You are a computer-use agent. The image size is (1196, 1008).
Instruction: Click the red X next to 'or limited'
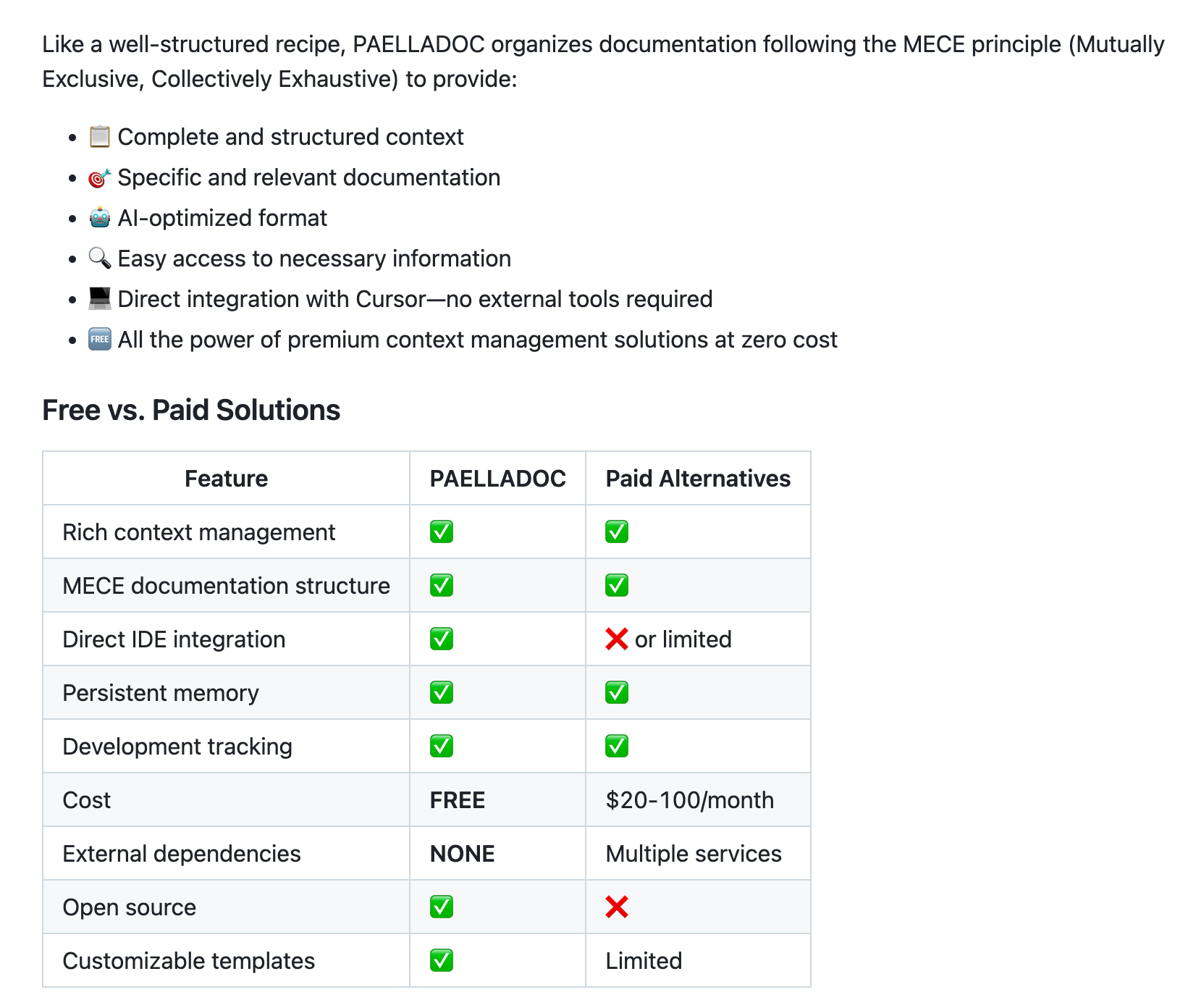pos(617,639)
